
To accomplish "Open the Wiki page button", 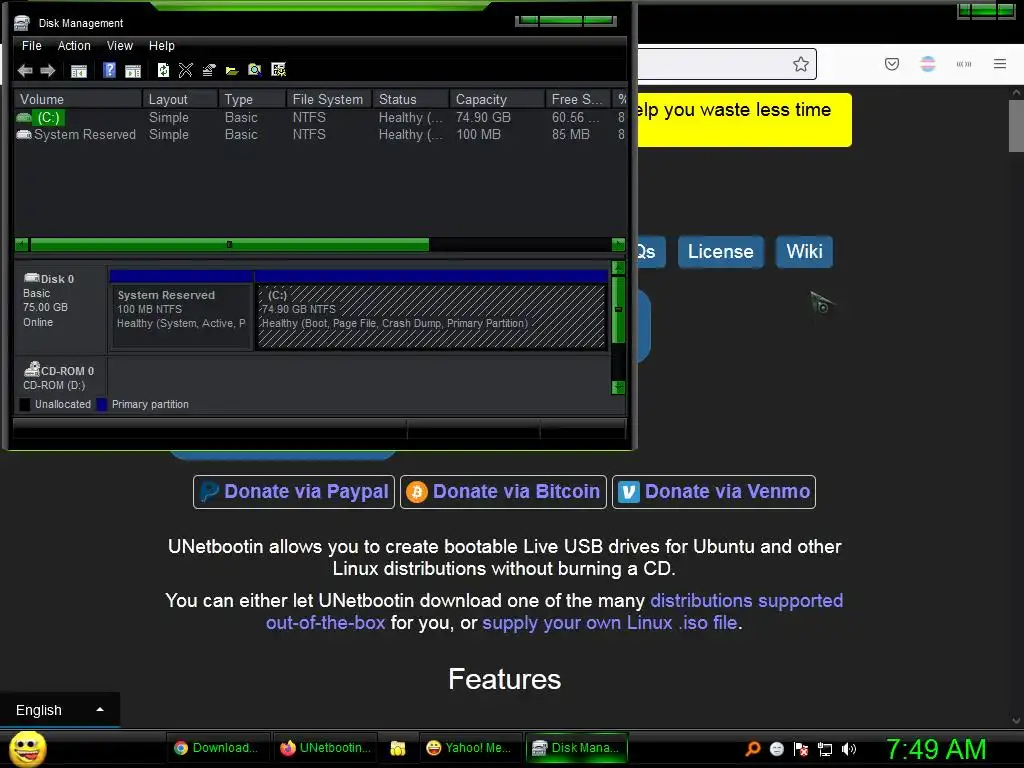I will click(804, 252).
